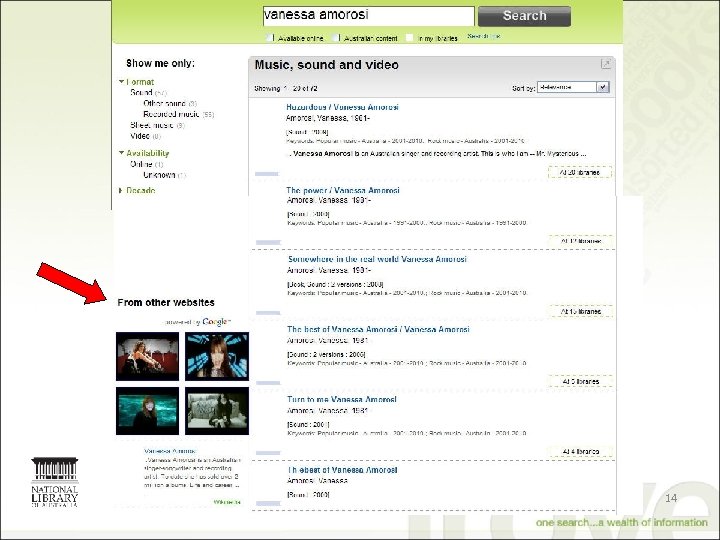Select the Video format filter
The height and width of the screenshot is (540, 720).
140,136
